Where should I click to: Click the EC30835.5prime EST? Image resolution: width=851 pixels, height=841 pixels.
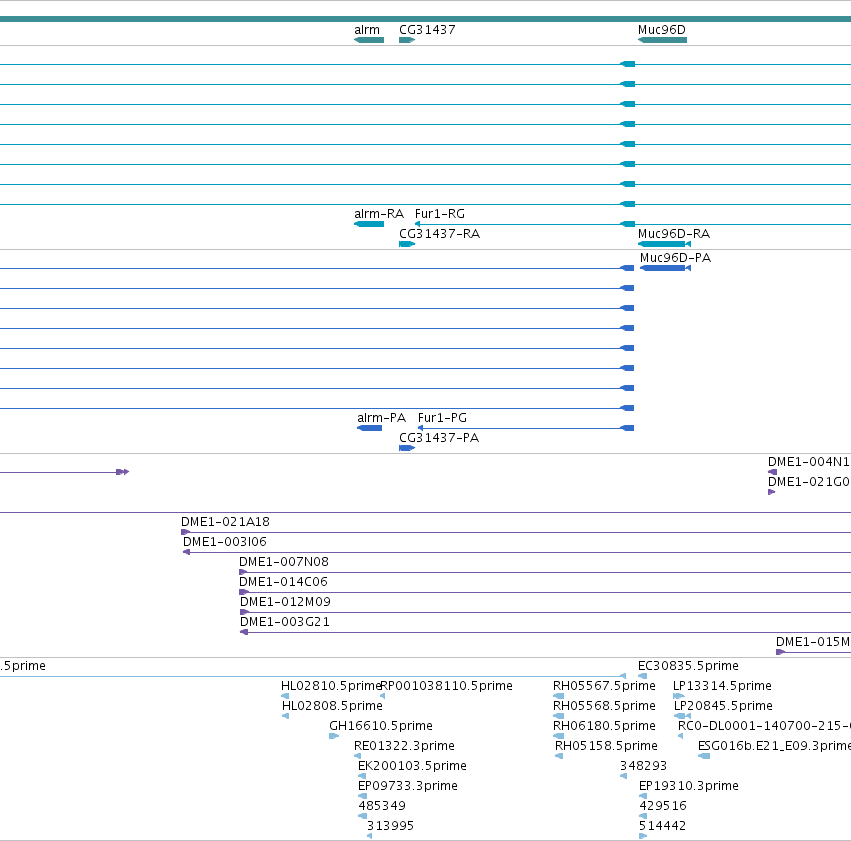[643, 676]
